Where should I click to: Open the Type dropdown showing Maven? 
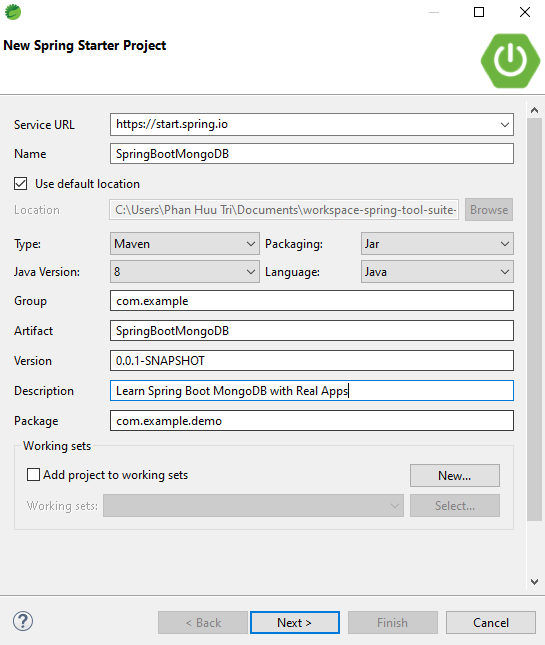185,244
